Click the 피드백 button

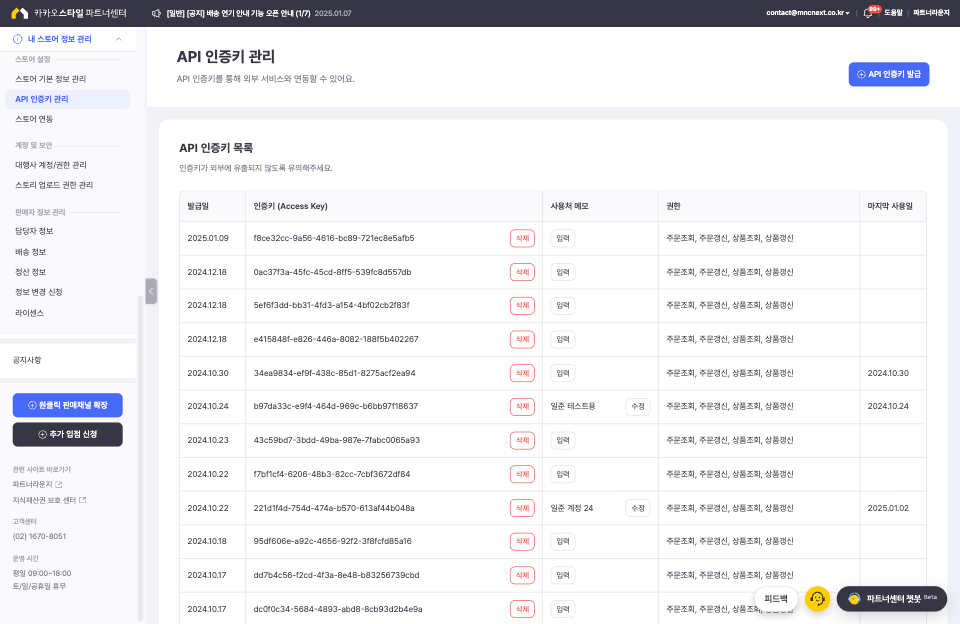click(x=776, y=598)
